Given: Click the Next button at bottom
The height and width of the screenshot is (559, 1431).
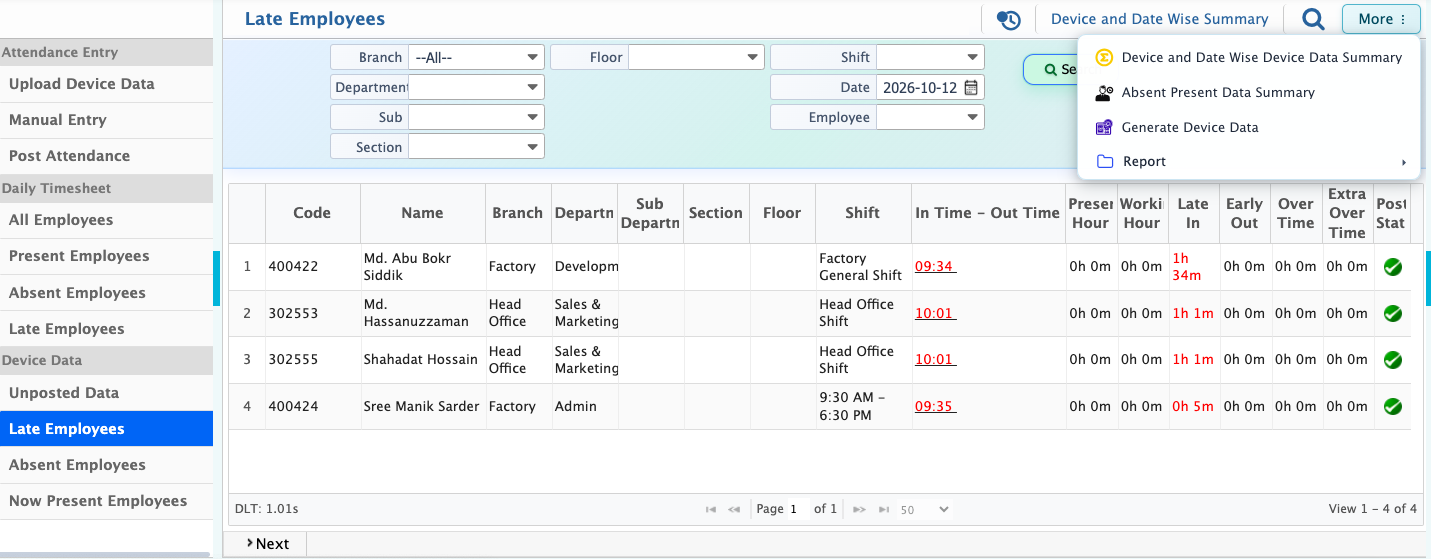Looking at the screenshot, I should [x=267, y=544].
